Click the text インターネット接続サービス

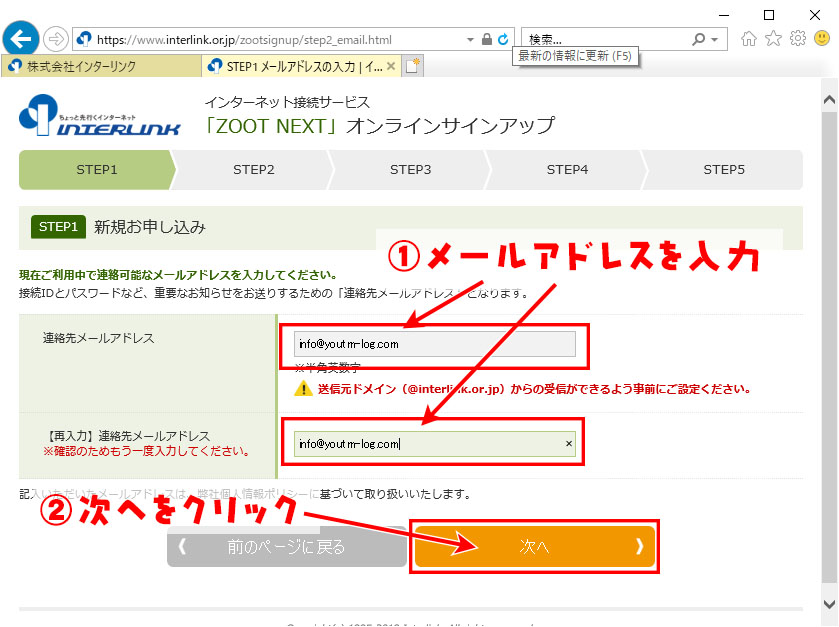287,102
